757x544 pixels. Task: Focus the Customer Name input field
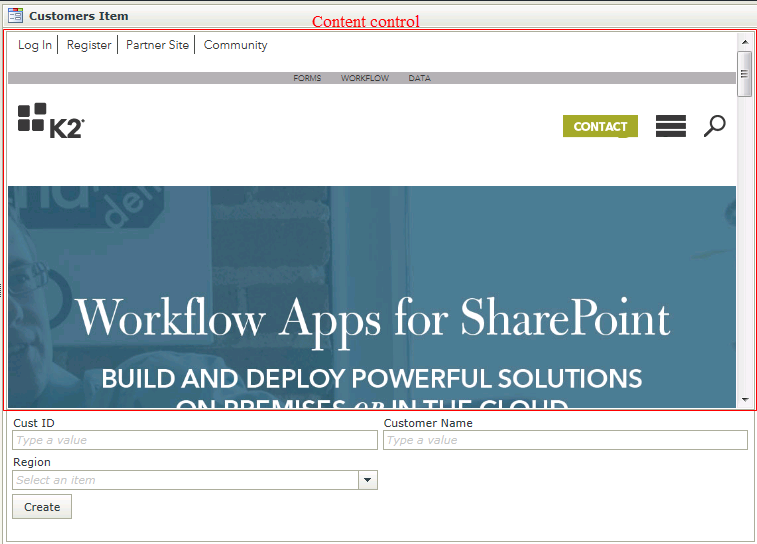[565, 440]
